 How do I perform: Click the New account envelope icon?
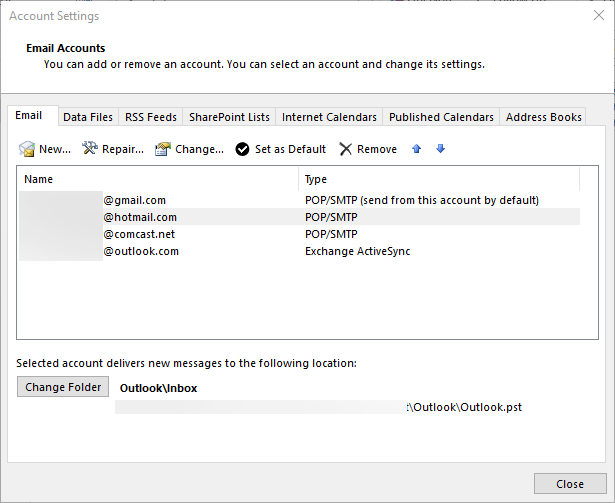pos(27,149)
